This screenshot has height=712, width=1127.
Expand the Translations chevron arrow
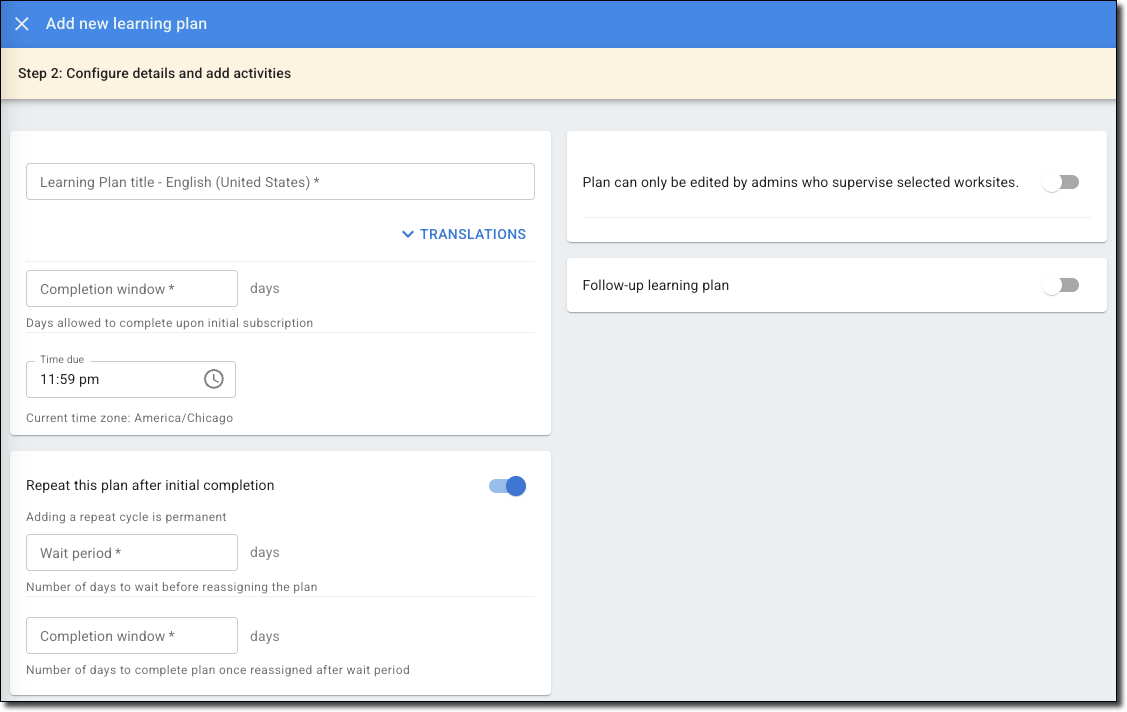(407, 234)
